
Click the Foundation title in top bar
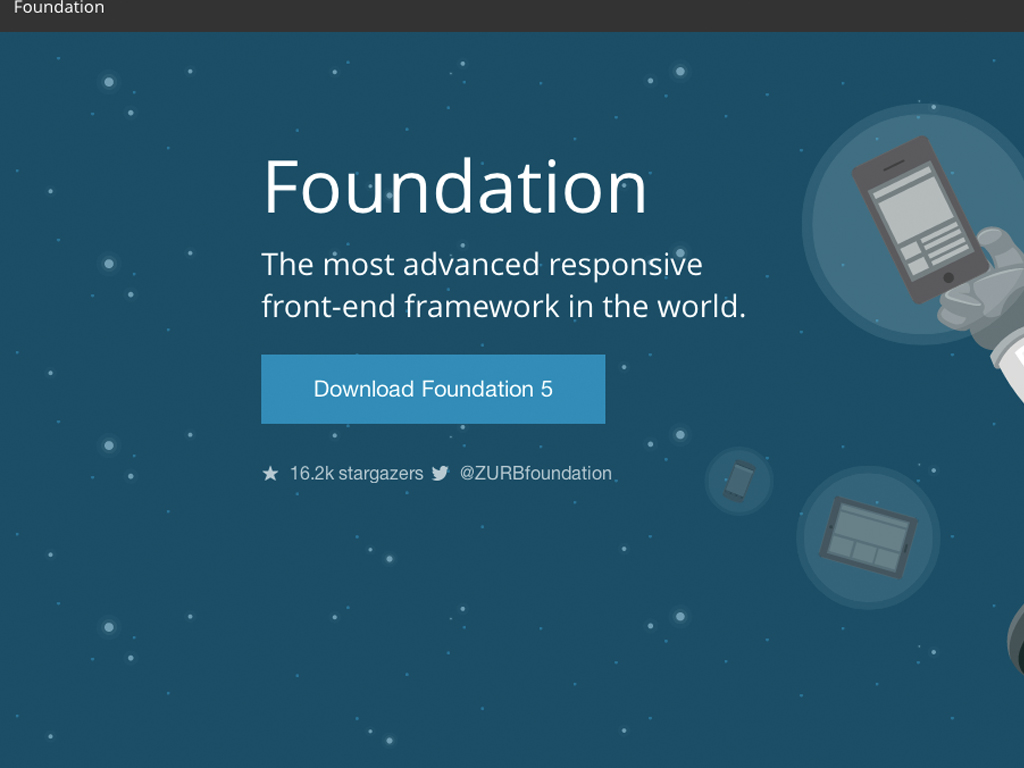coord(58,8)
